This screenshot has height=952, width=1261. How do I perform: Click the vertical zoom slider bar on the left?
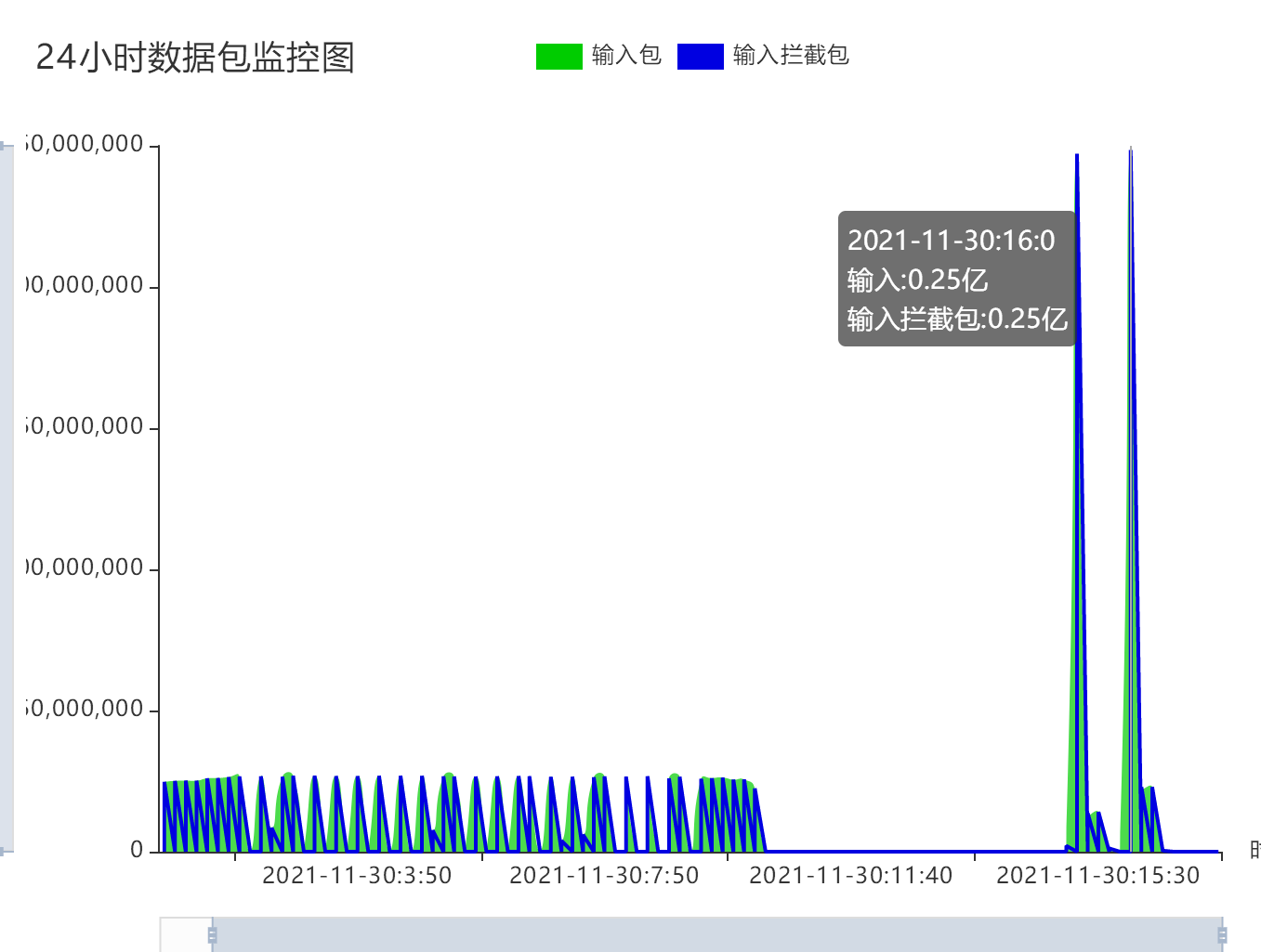(7, 498)
